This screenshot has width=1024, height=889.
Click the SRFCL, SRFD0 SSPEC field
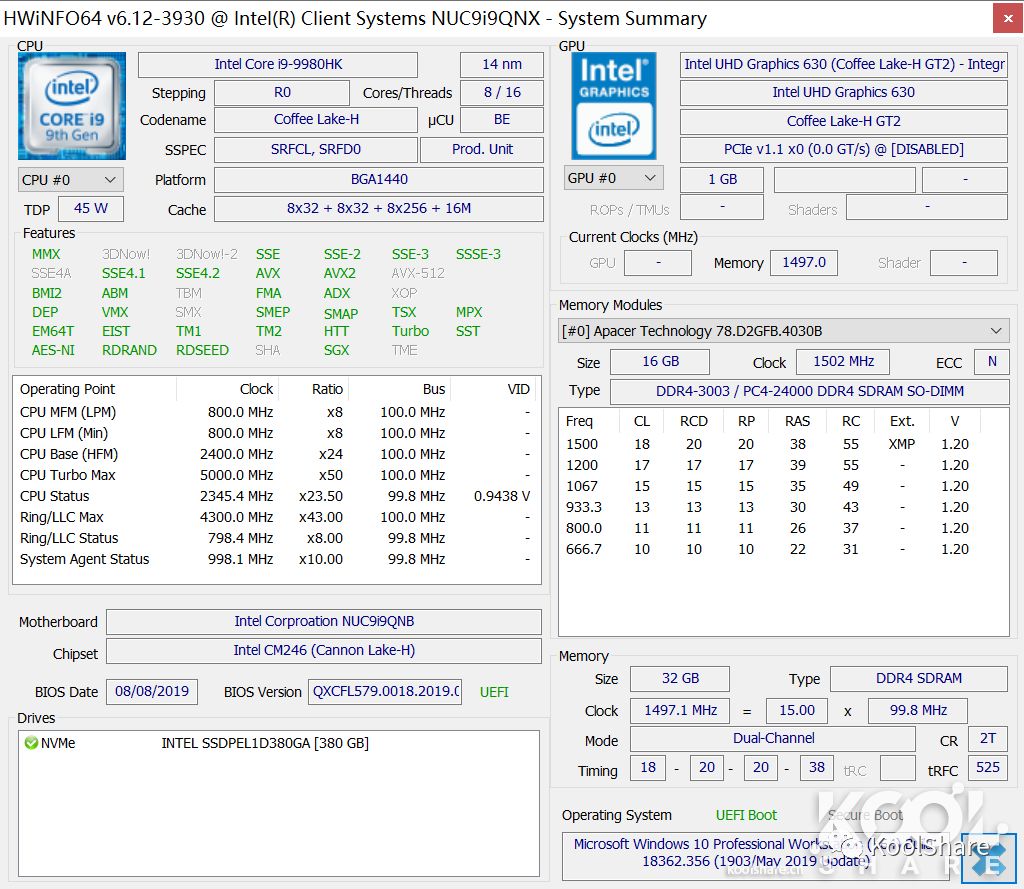click(316, 150)
